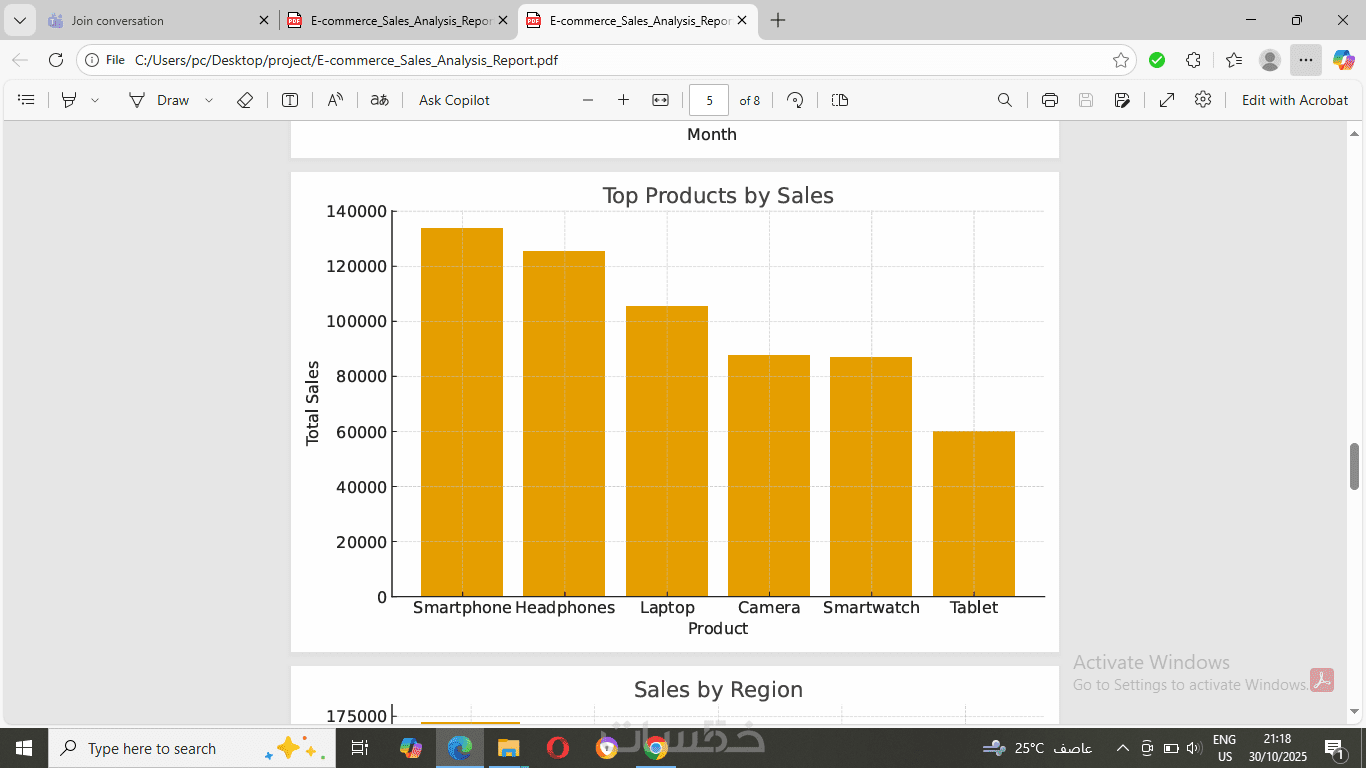This screenshot has height=768, width=1366.
Task: Toggle favorite star for this page
Action: (x=1121, y=60)
